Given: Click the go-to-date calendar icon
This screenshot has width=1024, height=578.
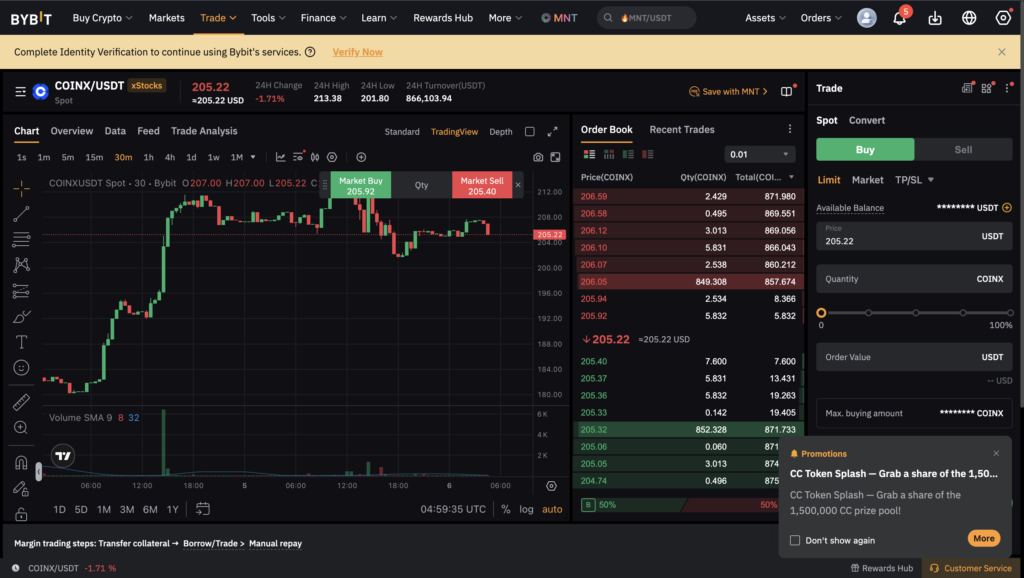Looking at the screenshot, I should (202, 509).
